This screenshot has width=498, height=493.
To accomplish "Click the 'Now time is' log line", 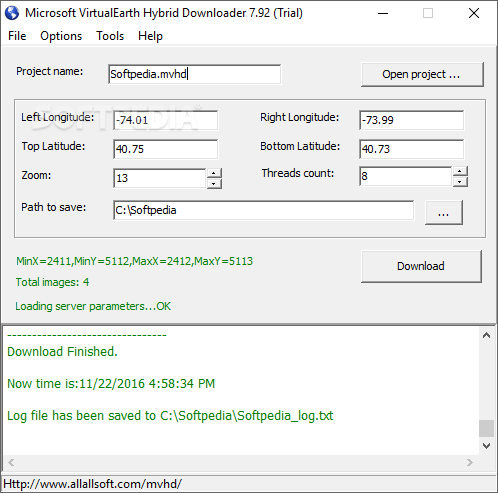I will tap(111, 384).
